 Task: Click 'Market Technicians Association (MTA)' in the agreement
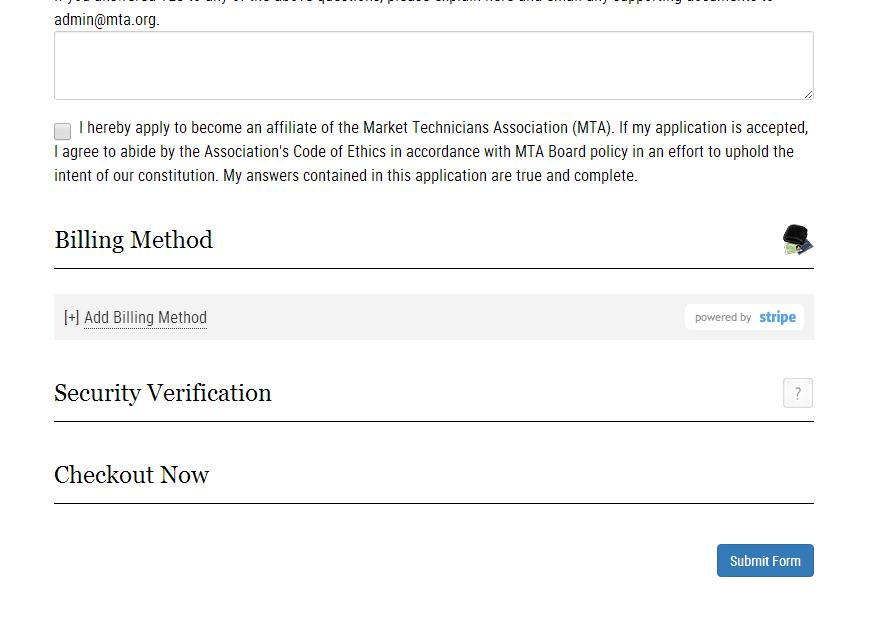[x=488, y=128]
